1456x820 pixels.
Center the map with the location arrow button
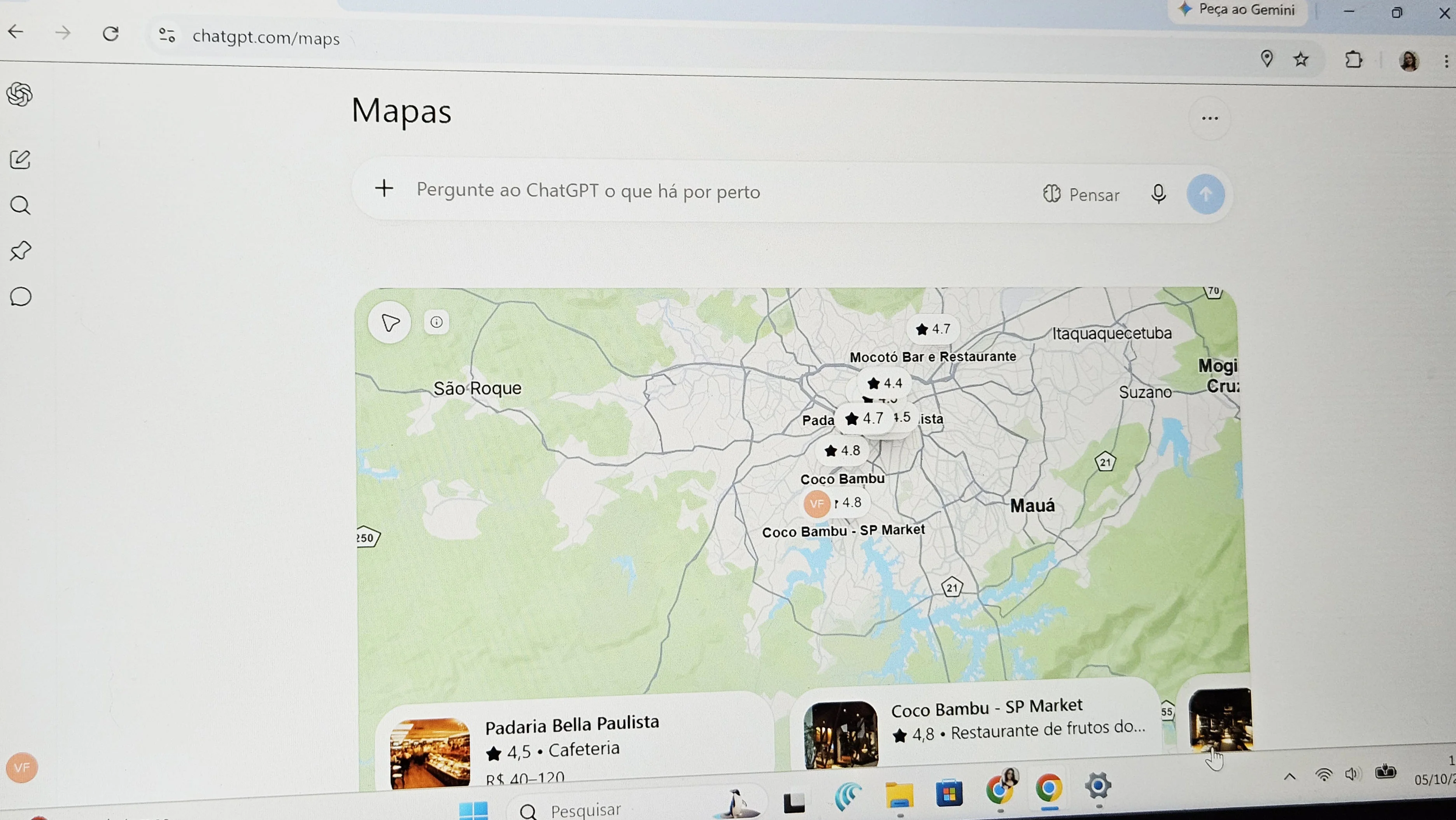click(x=390, y=322)
